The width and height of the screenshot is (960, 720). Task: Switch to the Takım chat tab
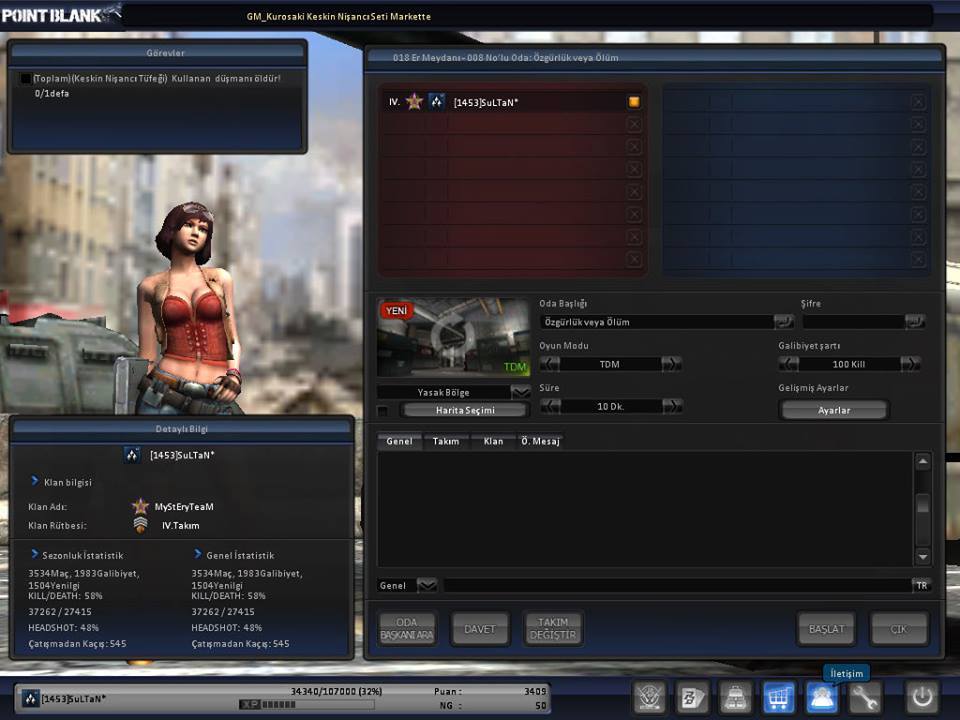pyautogui.click(x=446, y=441)
